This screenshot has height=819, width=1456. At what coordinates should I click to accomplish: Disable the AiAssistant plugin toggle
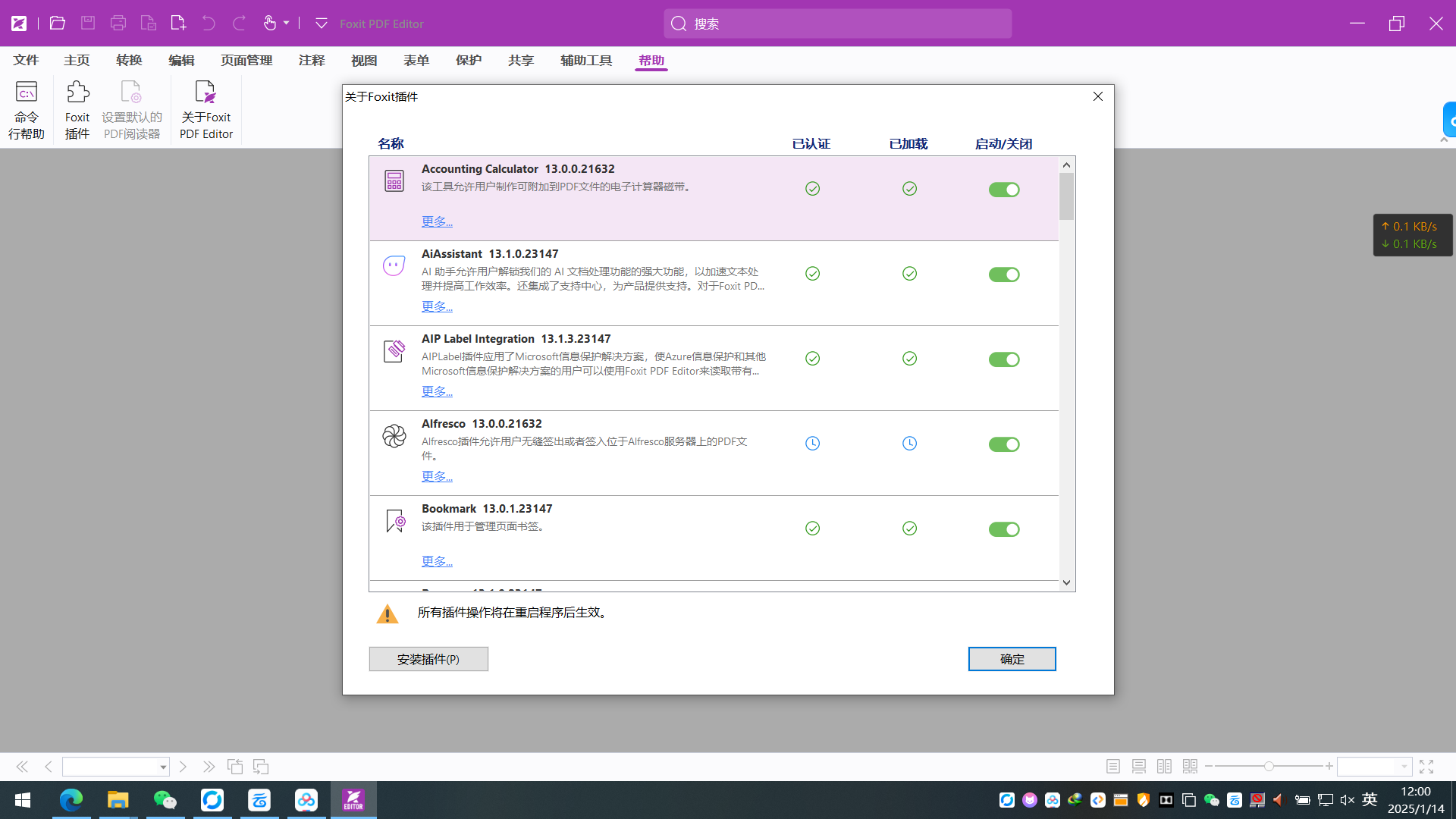pos(1004,275)
